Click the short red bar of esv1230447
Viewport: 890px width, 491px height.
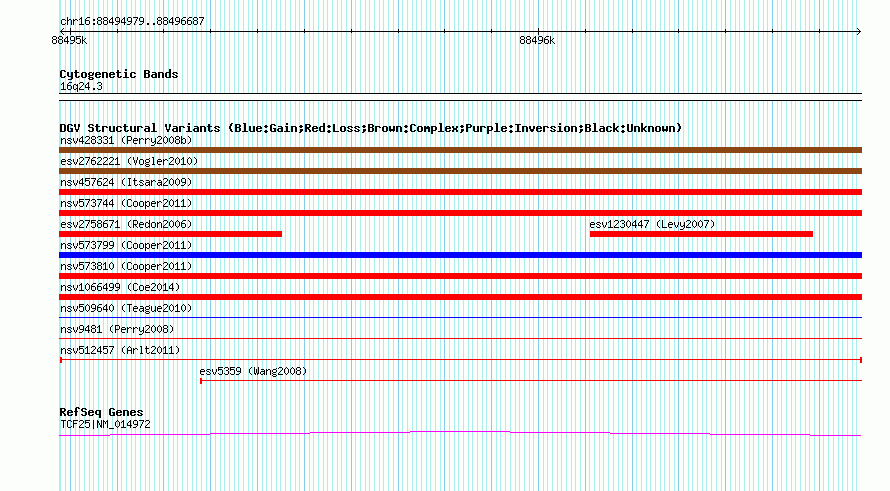tap(701, 234)
